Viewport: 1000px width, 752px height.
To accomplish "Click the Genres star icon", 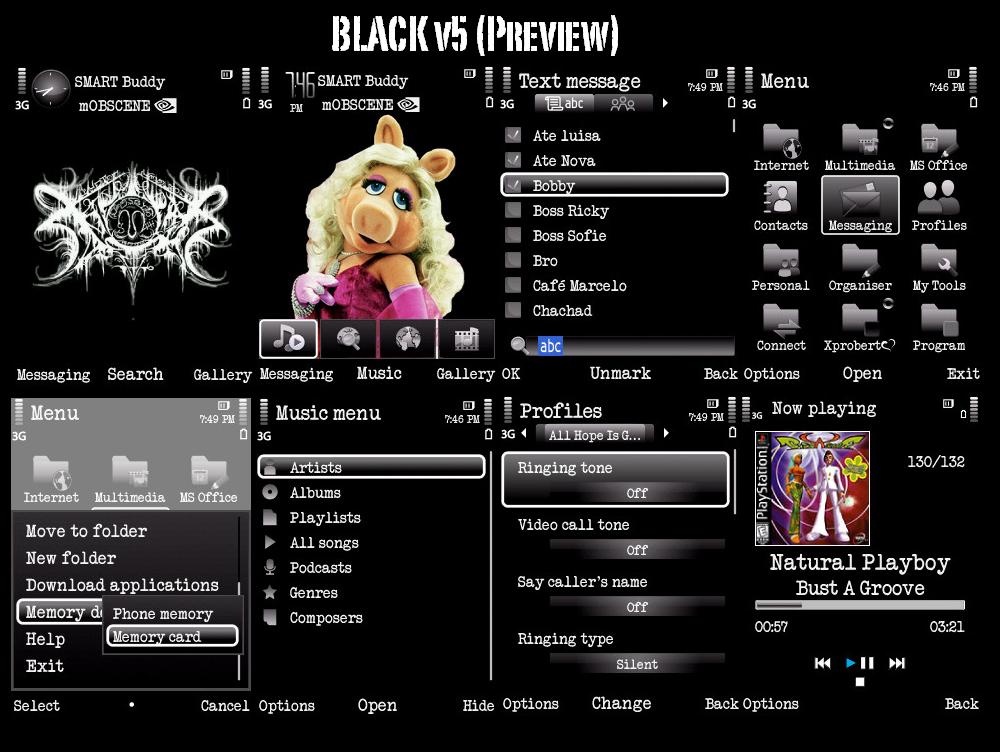I will point(270,593).
